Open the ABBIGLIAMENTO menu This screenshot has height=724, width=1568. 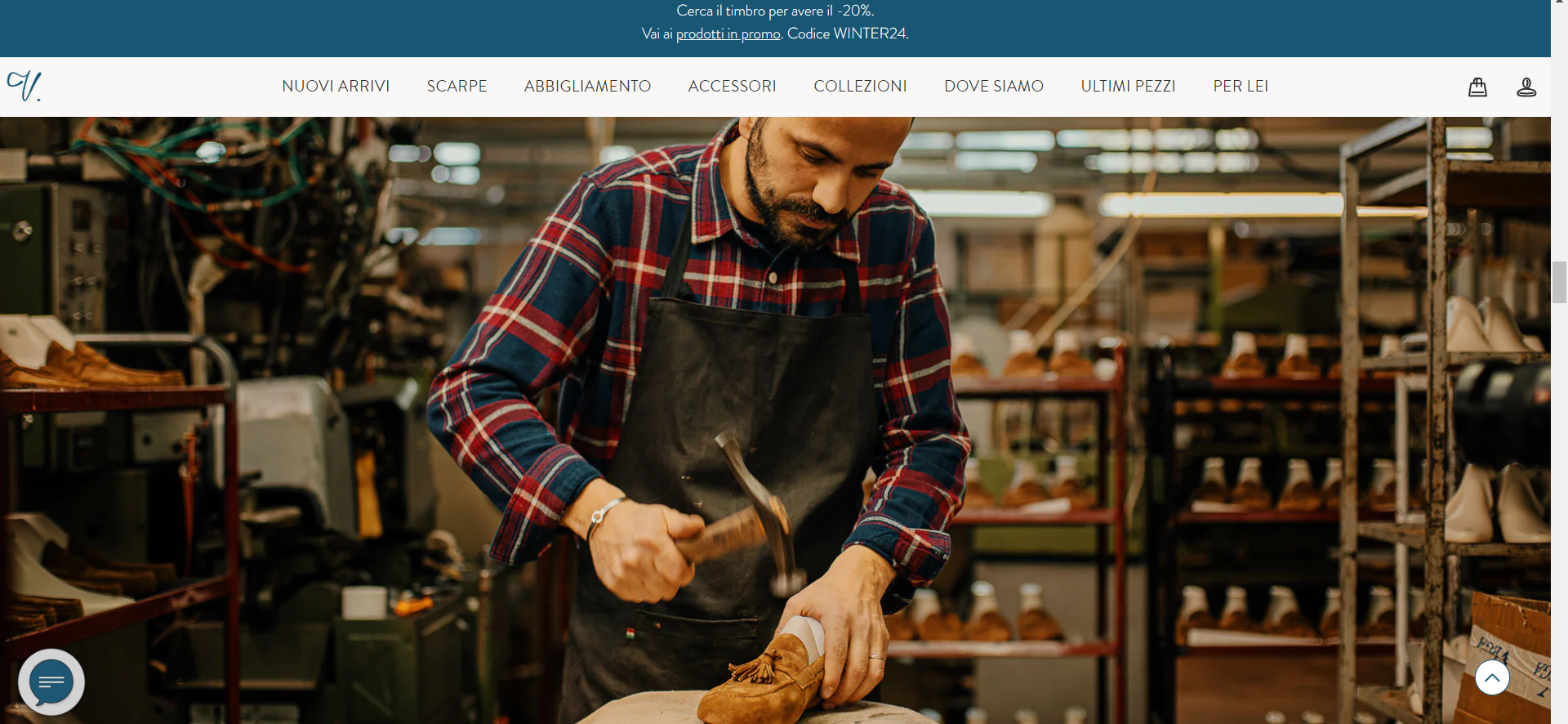(587, 86)
